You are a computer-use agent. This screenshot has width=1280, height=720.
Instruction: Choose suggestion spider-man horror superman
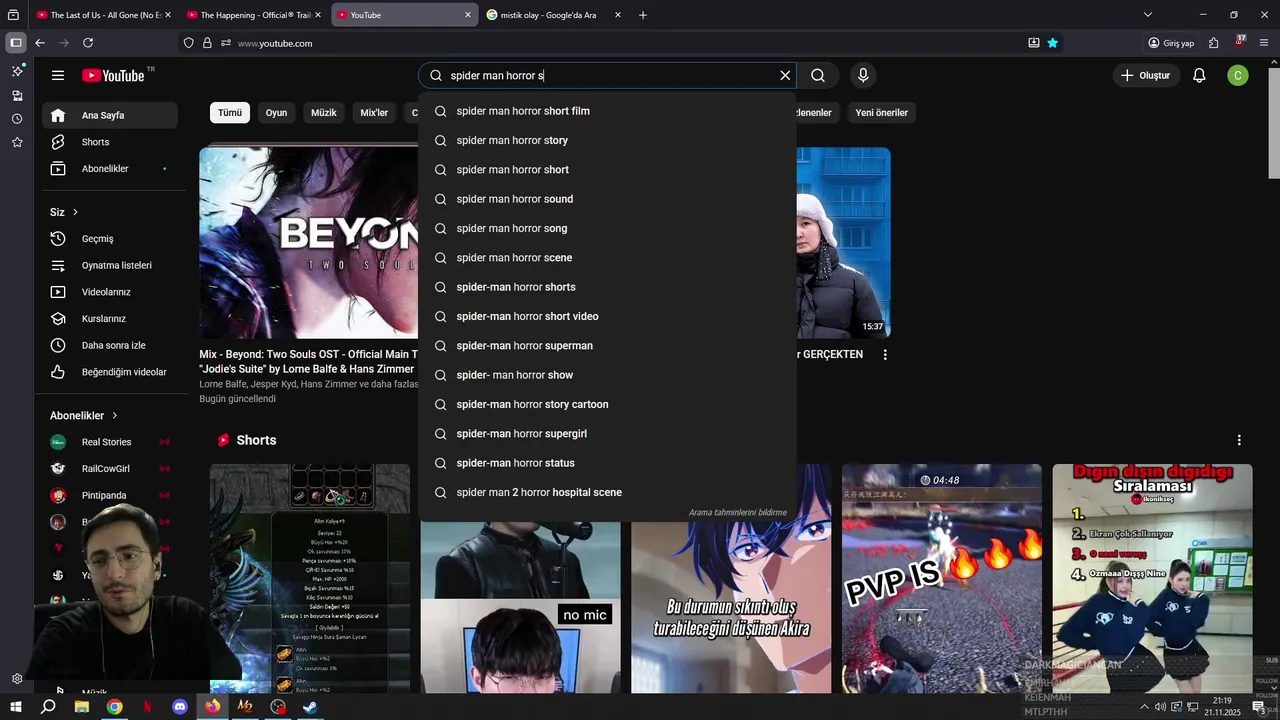tap(607, 345)
